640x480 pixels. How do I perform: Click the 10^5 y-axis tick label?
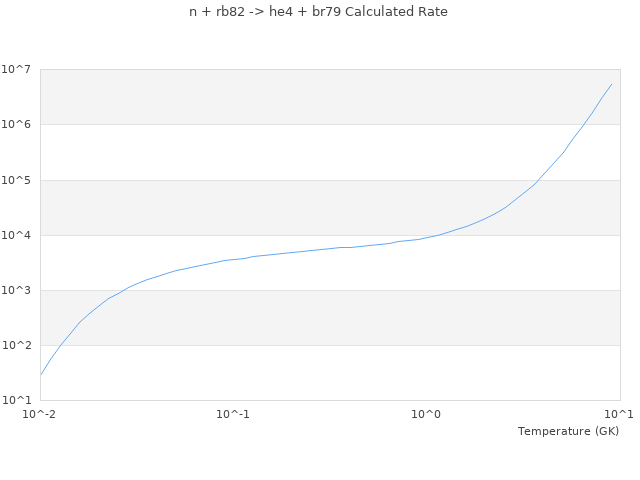coord(17,180)
